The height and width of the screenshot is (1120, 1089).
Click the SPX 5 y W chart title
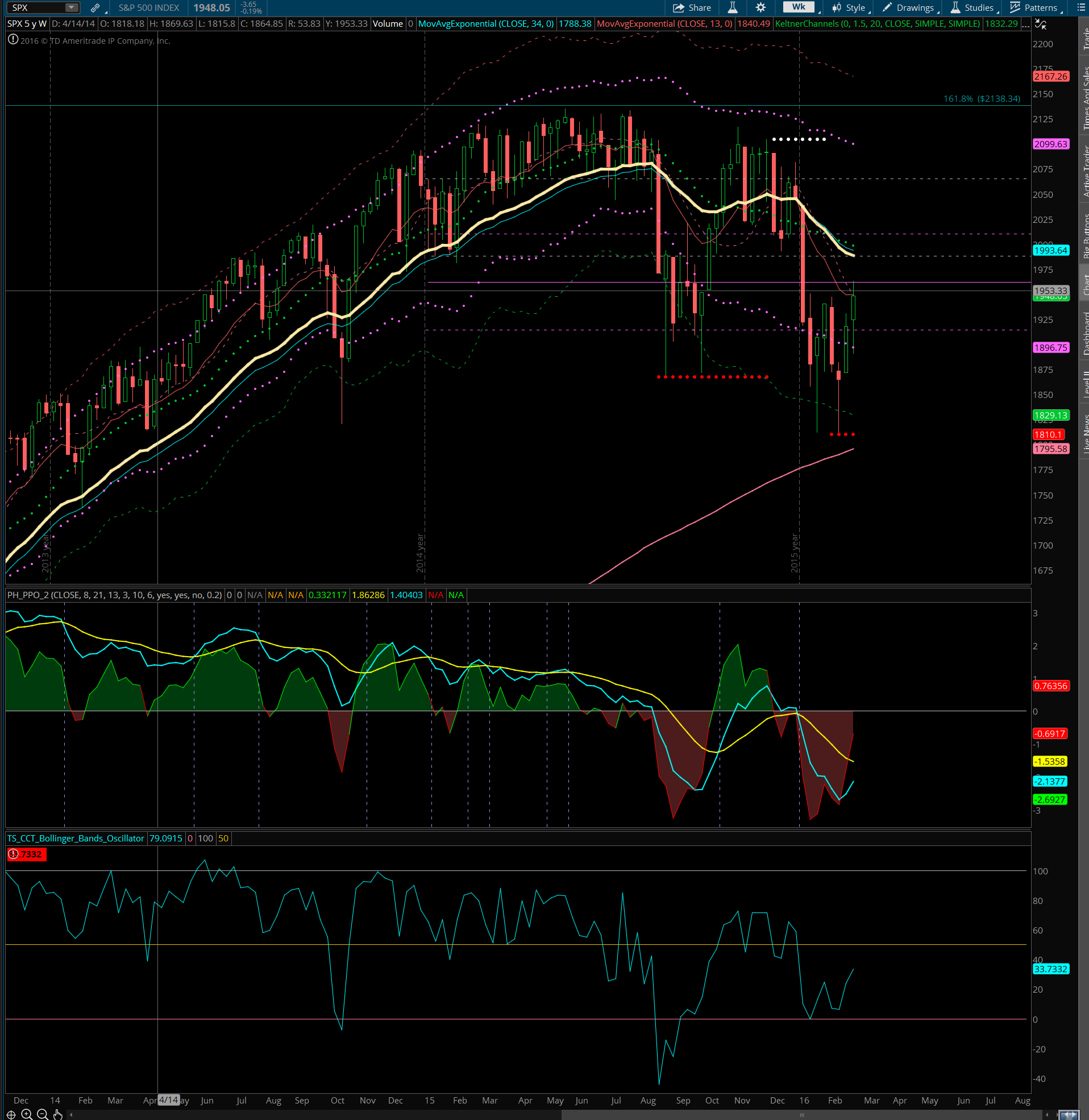pyautogui.click(x=27, y=23)
